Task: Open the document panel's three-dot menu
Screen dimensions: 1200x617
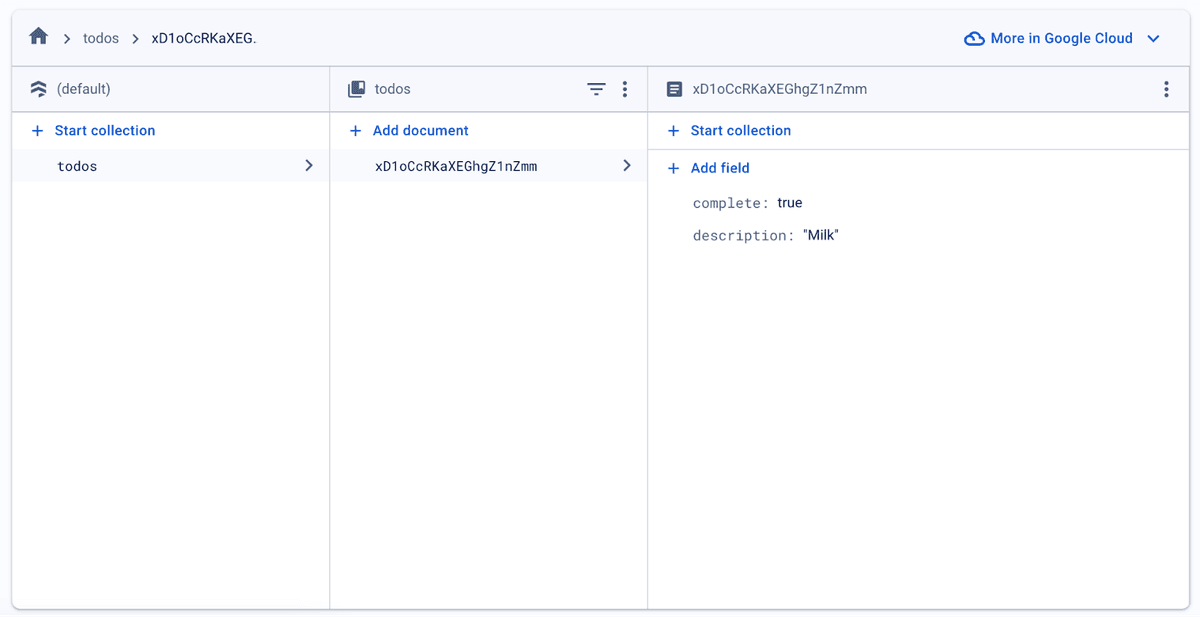Action: 1166,89
